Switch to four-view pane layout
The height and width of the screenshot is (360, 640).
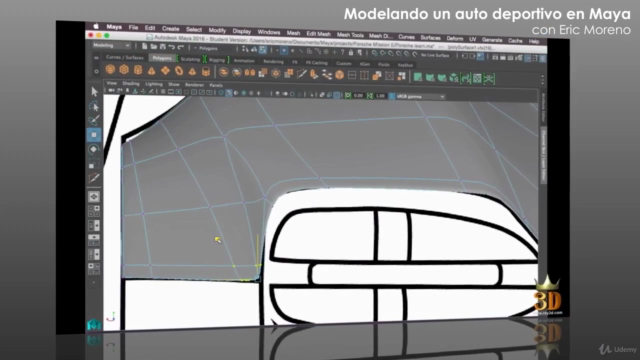click(x=94, y=211)
